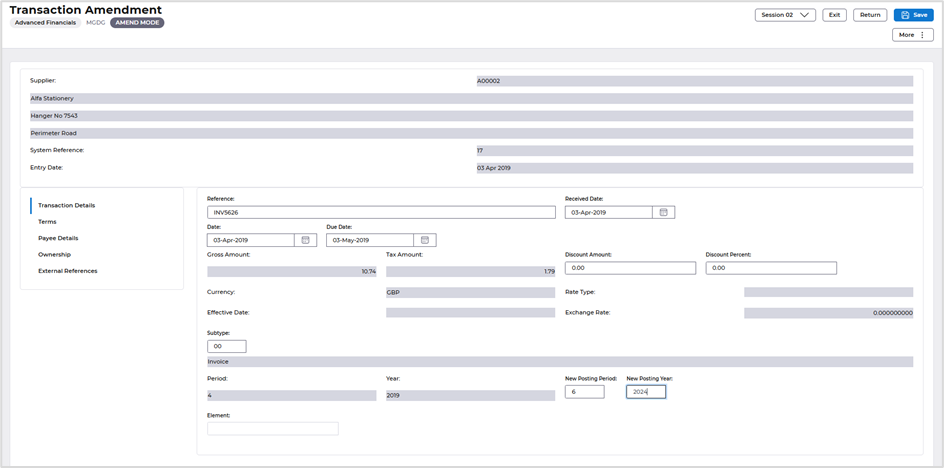Click the Return button
This screenshot has height=468, width=944.
click(870, 15)
